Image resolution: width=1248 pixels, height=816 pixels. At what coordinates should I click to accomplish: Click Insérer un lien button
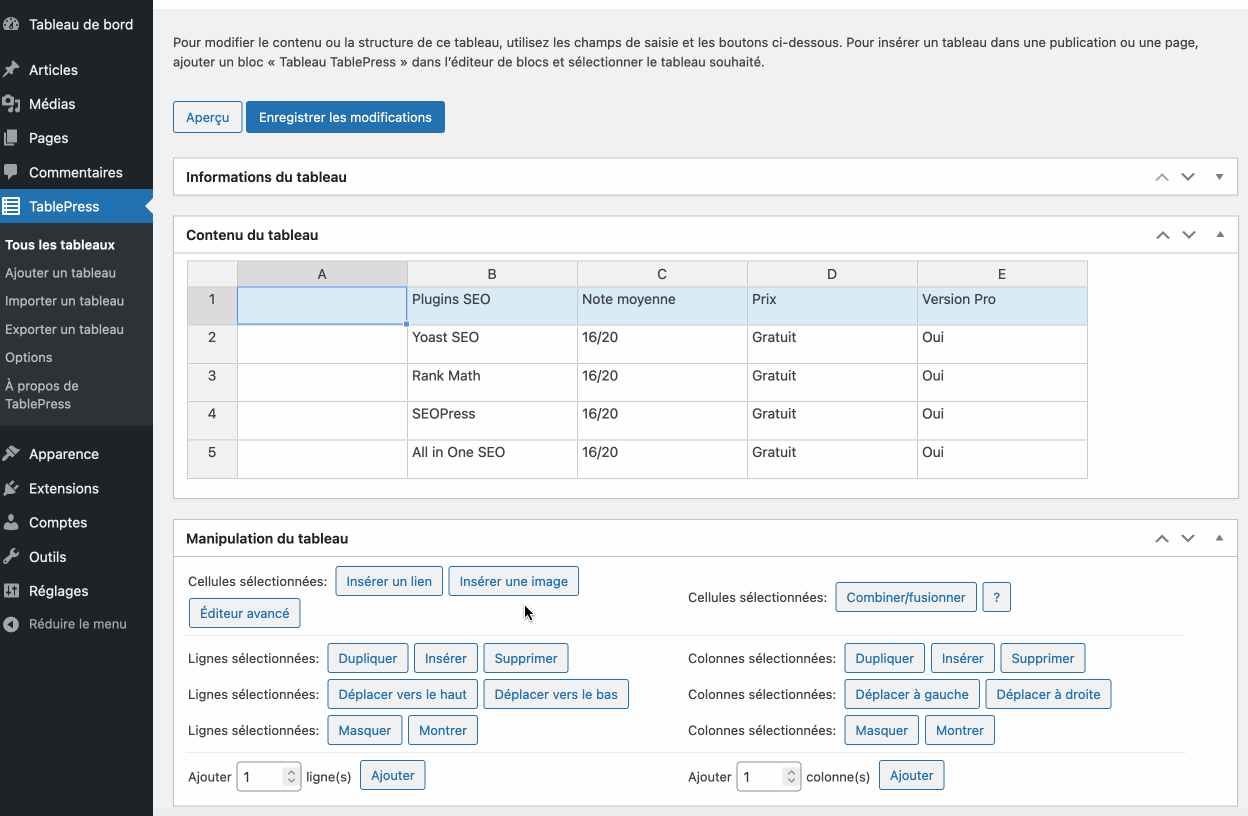coord(389,581)
